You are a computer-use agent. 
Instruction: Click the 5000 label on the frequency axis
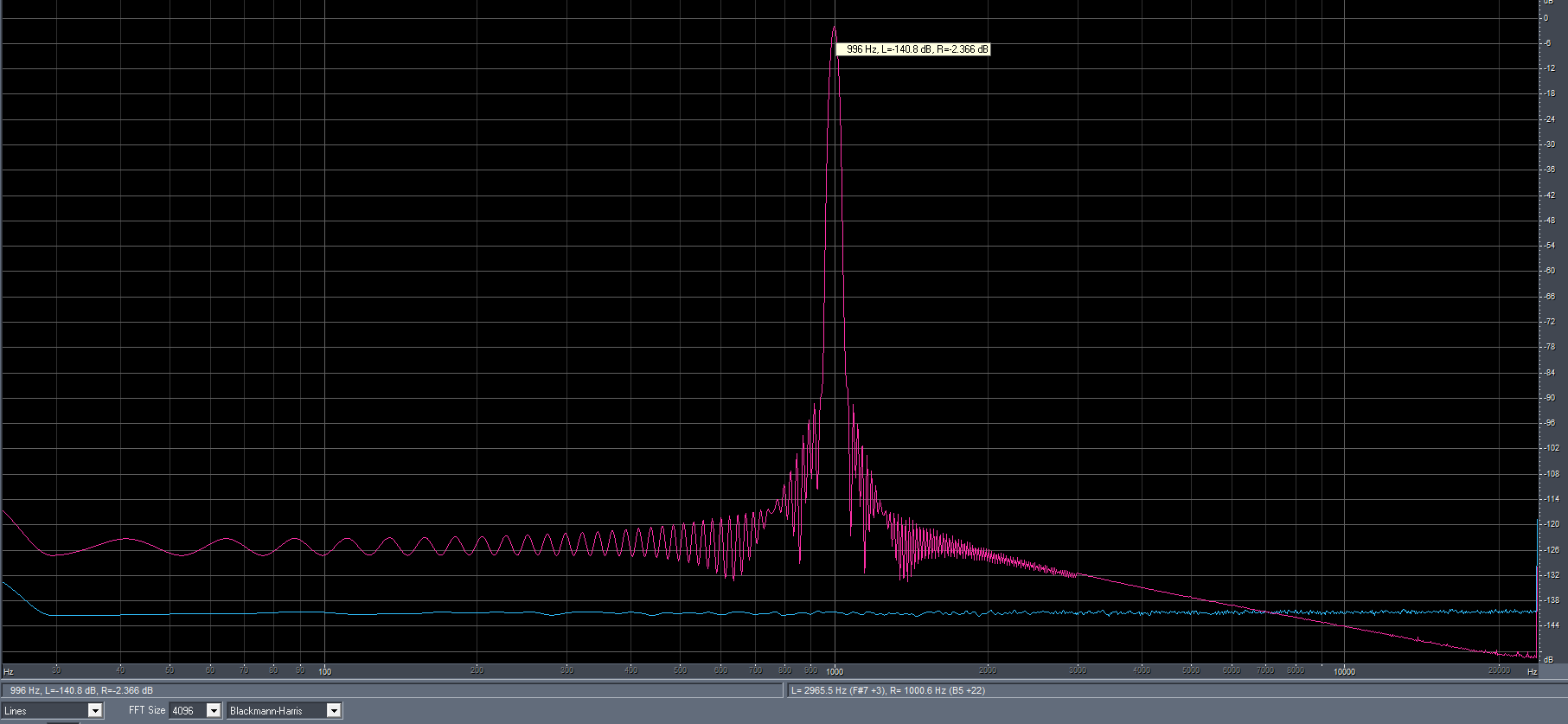tap(1191, 670)
